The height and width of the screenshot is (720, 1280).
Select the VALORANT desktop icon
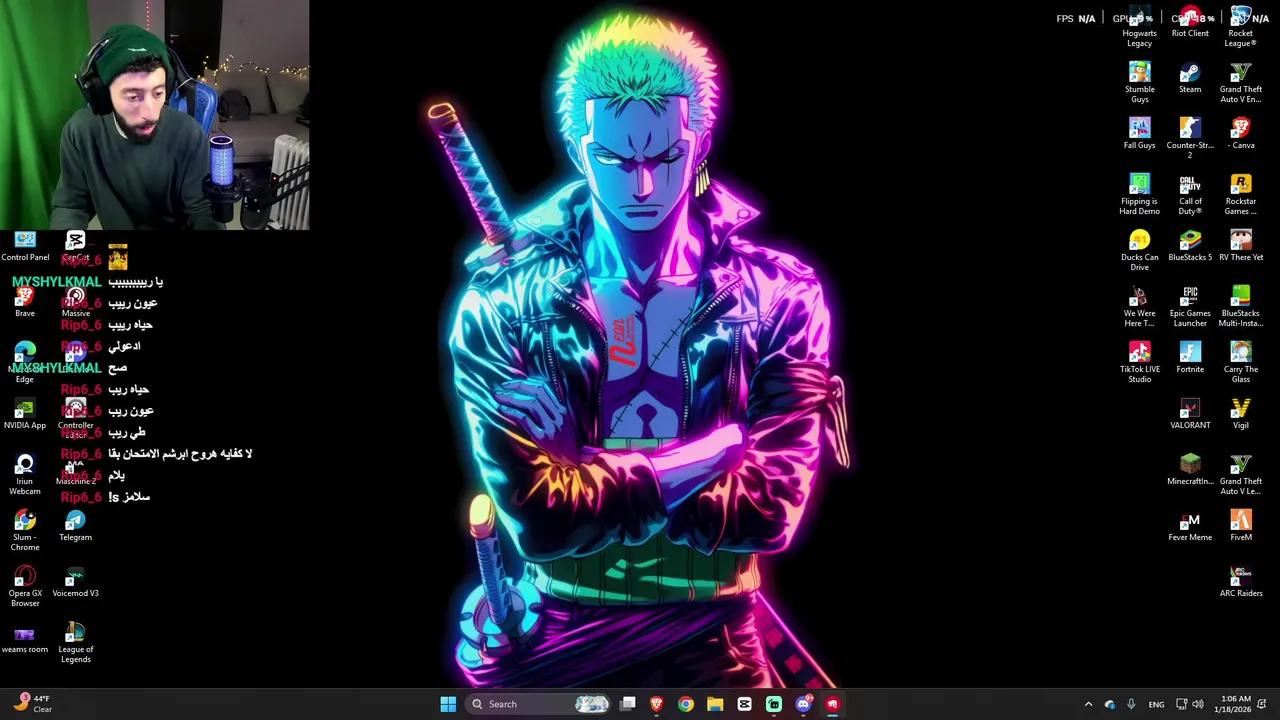[1190, 414]
